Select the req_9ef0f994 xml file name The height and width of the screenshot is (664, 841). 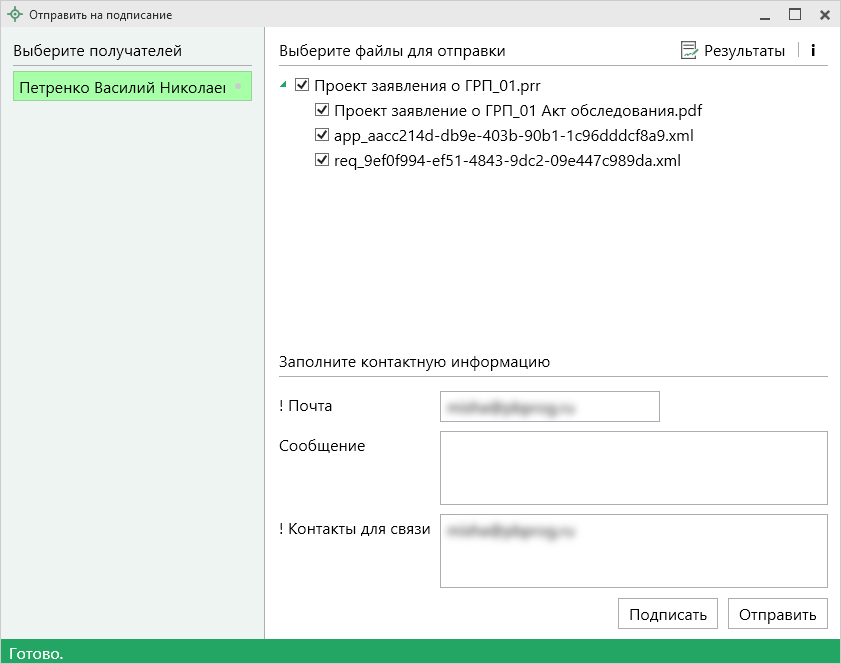(x=507, y=160)
